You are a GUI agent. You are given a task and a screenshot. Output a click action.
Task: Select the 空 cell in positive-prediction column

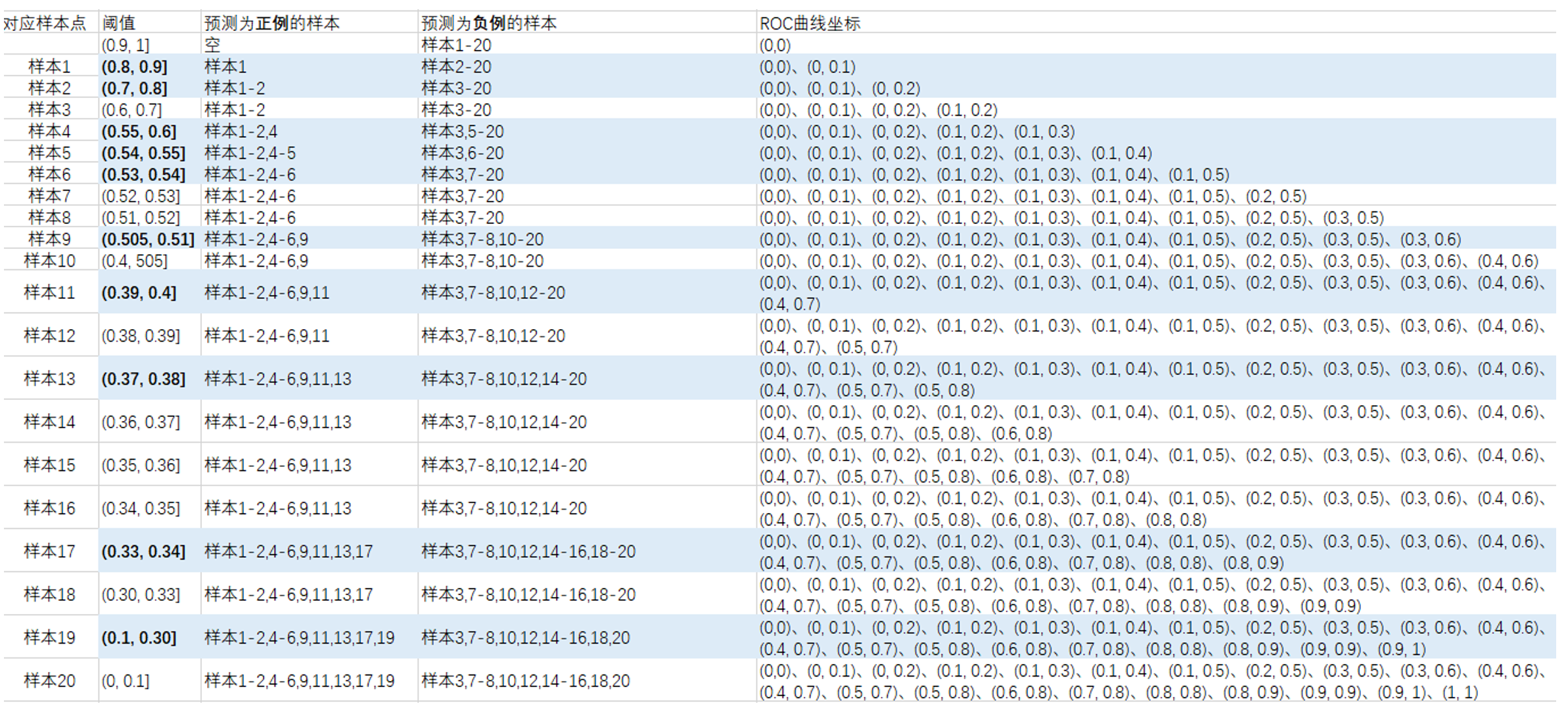pyautogui.click(x=212, y=45)
